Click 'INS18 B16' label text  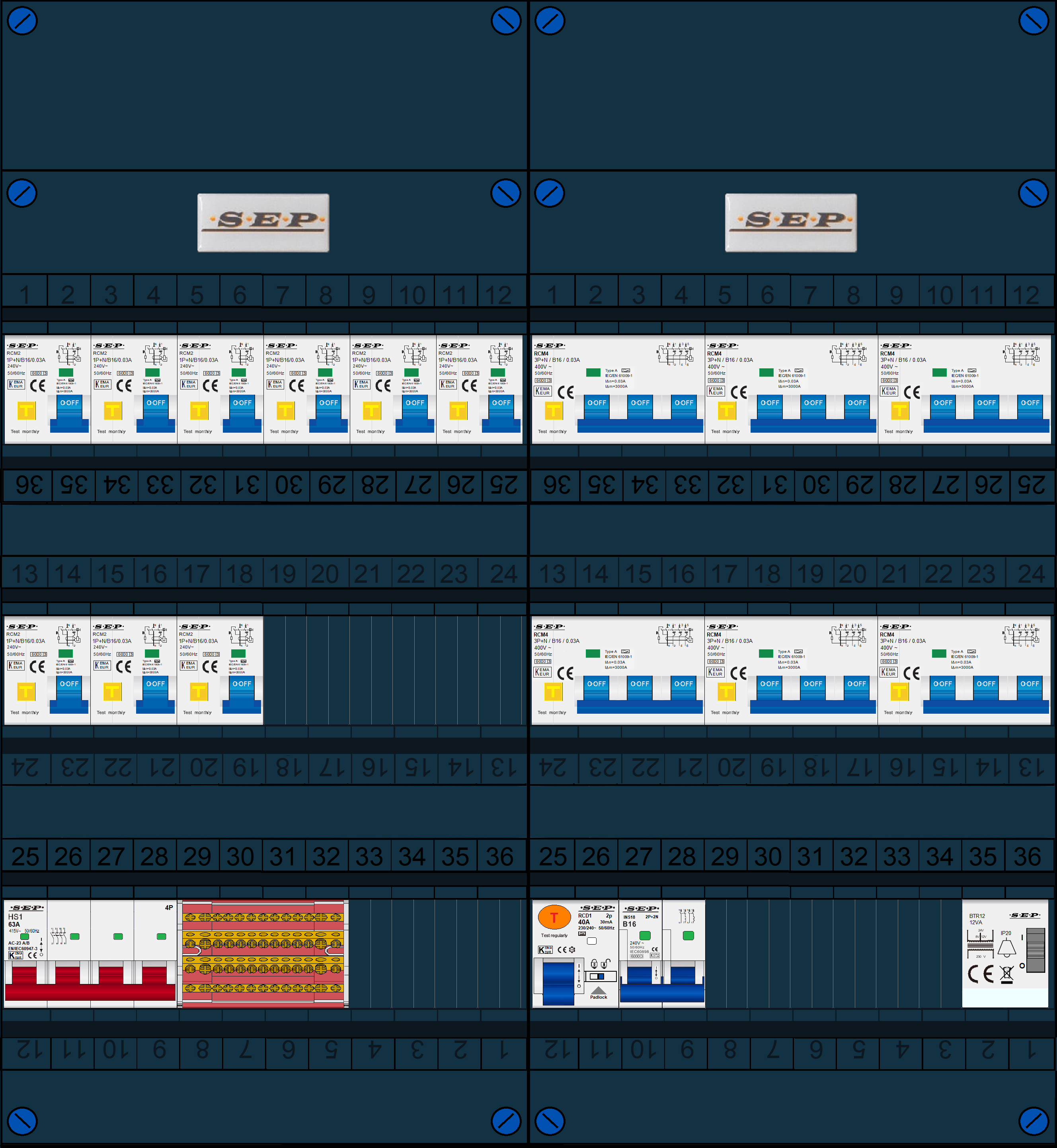tap(629, 921)
